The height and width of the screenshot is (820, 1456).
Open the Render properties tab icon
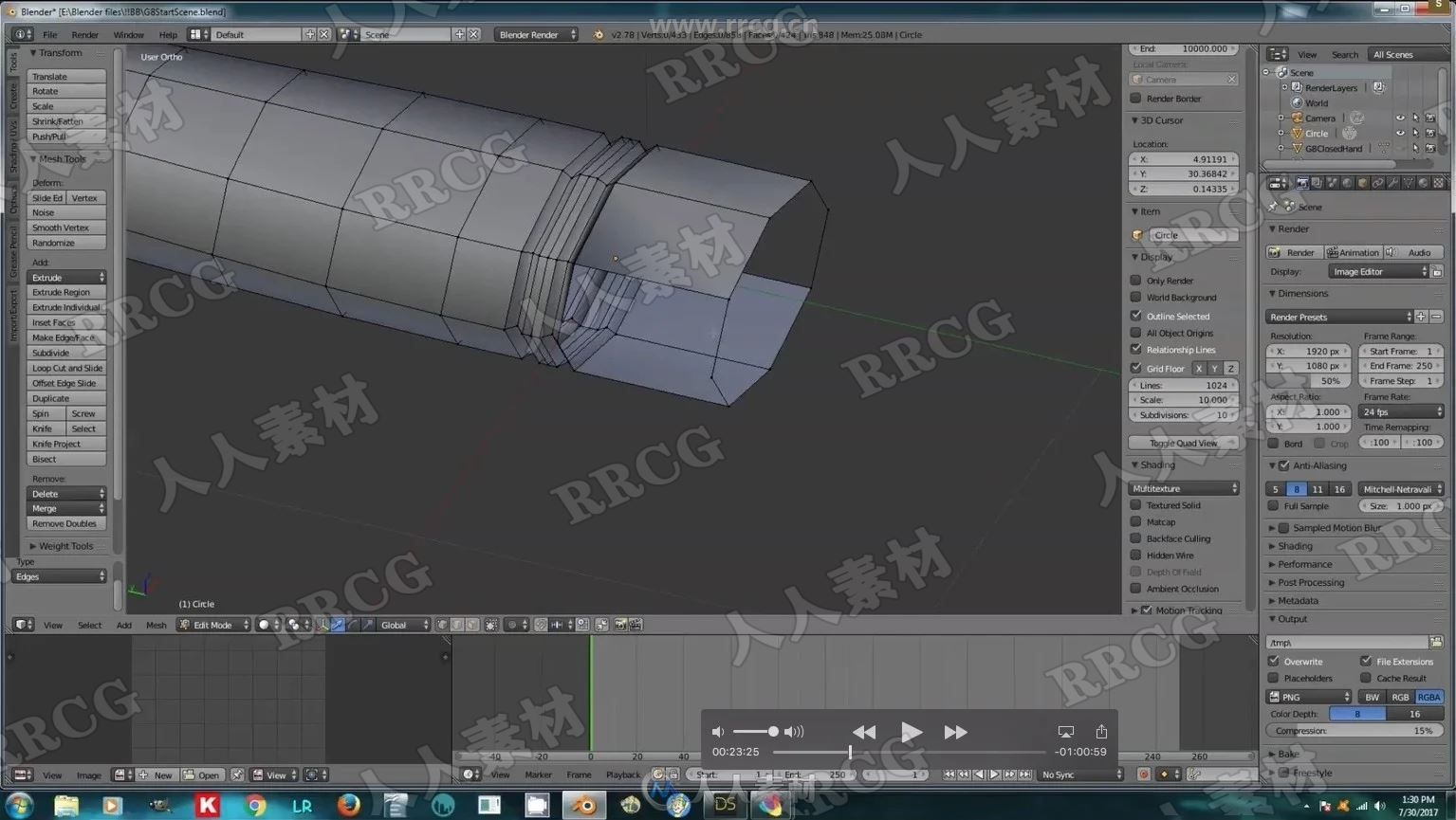coord(1302,183)
